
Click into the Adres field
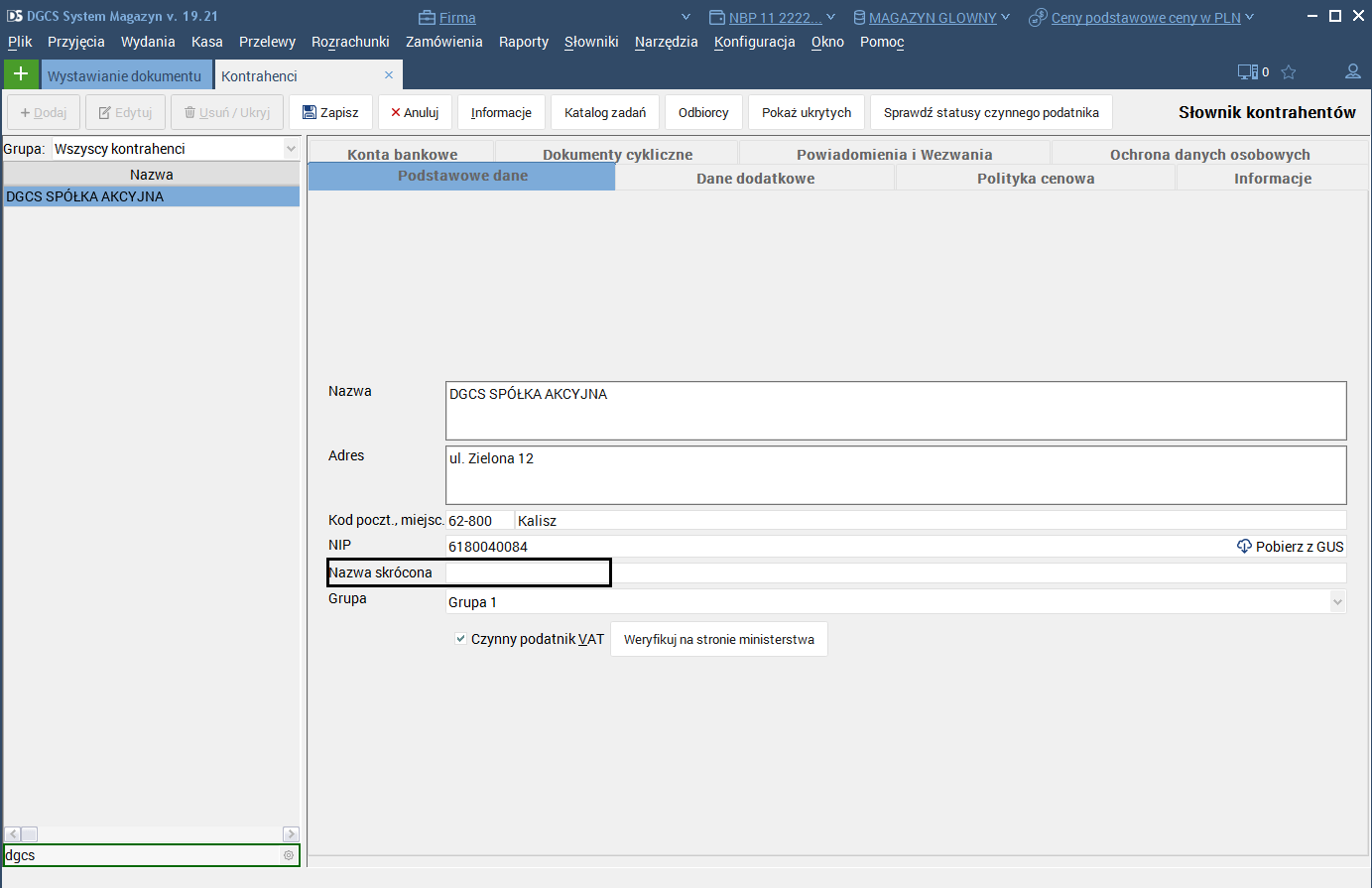tap(896, 475)
